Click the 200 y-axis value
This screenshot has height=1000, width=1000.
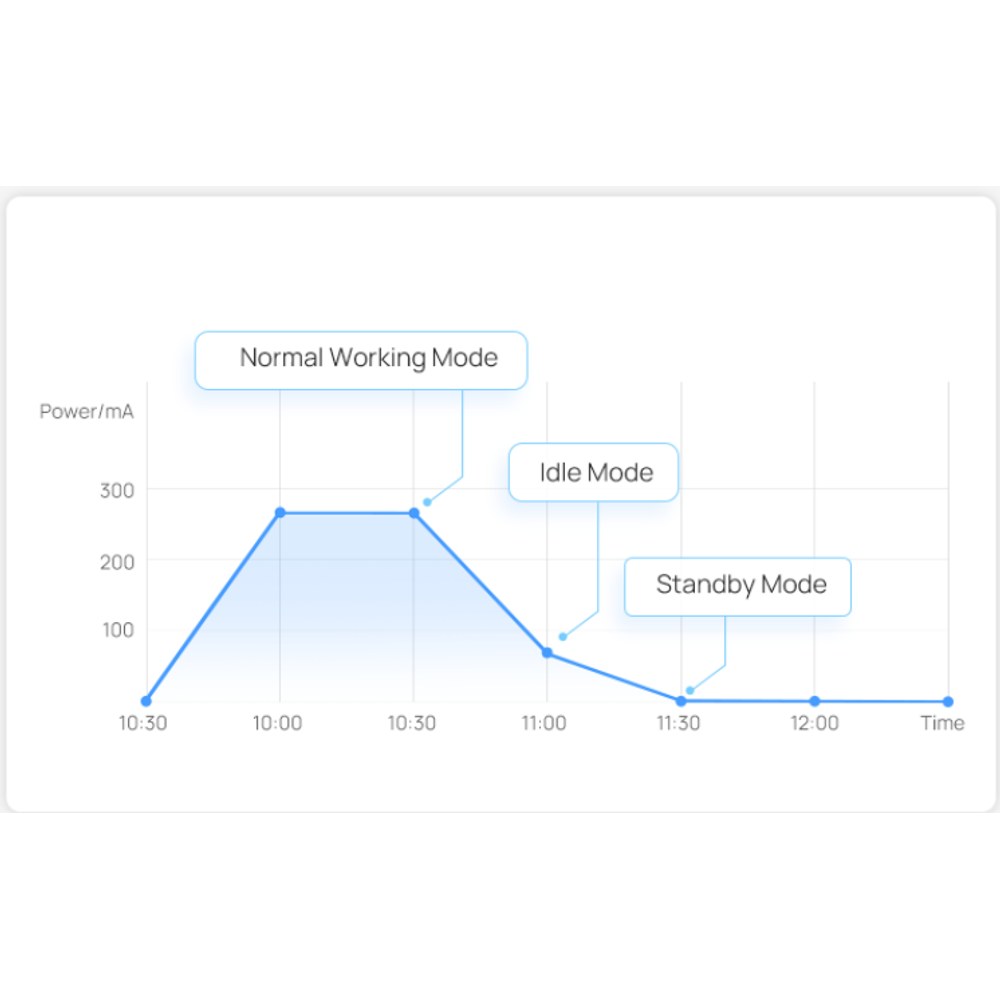point(117,562)
